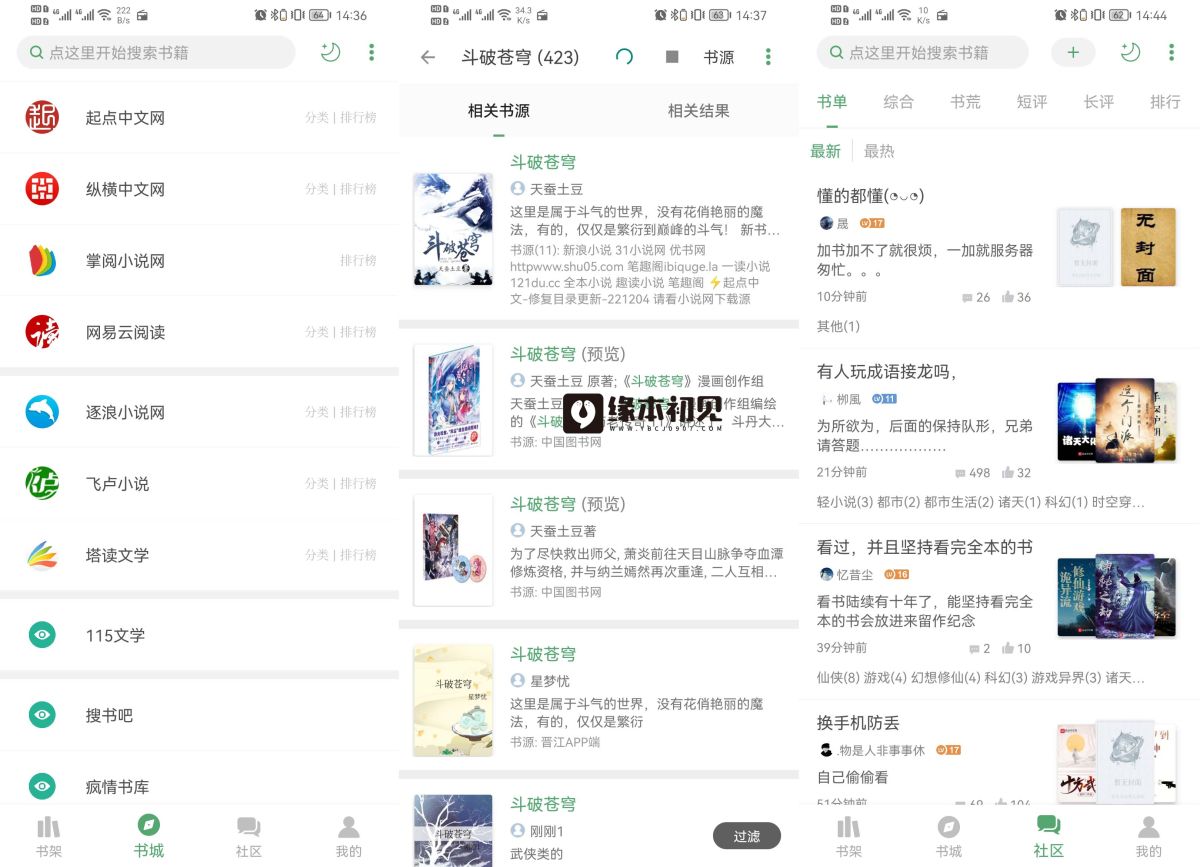Open 晟's user avatar
This screenshot has width=1200, height=867.
click(826, 223)
